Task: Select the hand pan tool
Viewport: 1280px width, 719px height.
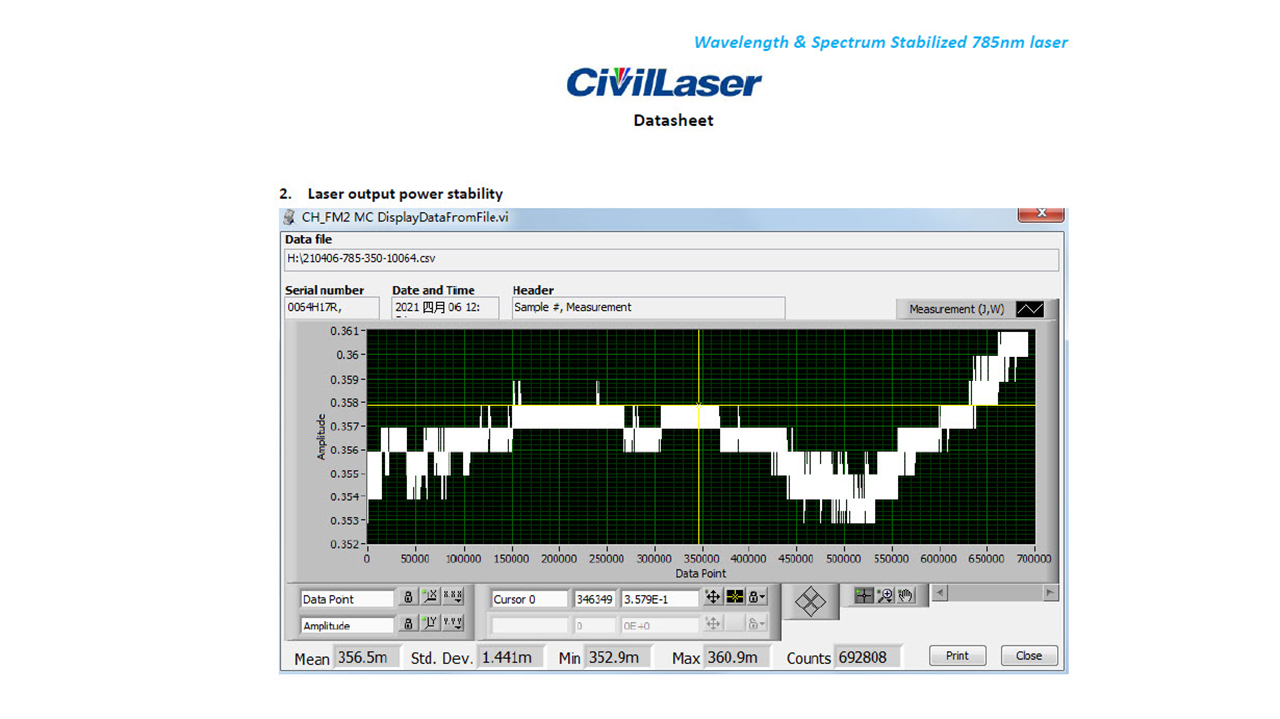Action: coord(905,594)
